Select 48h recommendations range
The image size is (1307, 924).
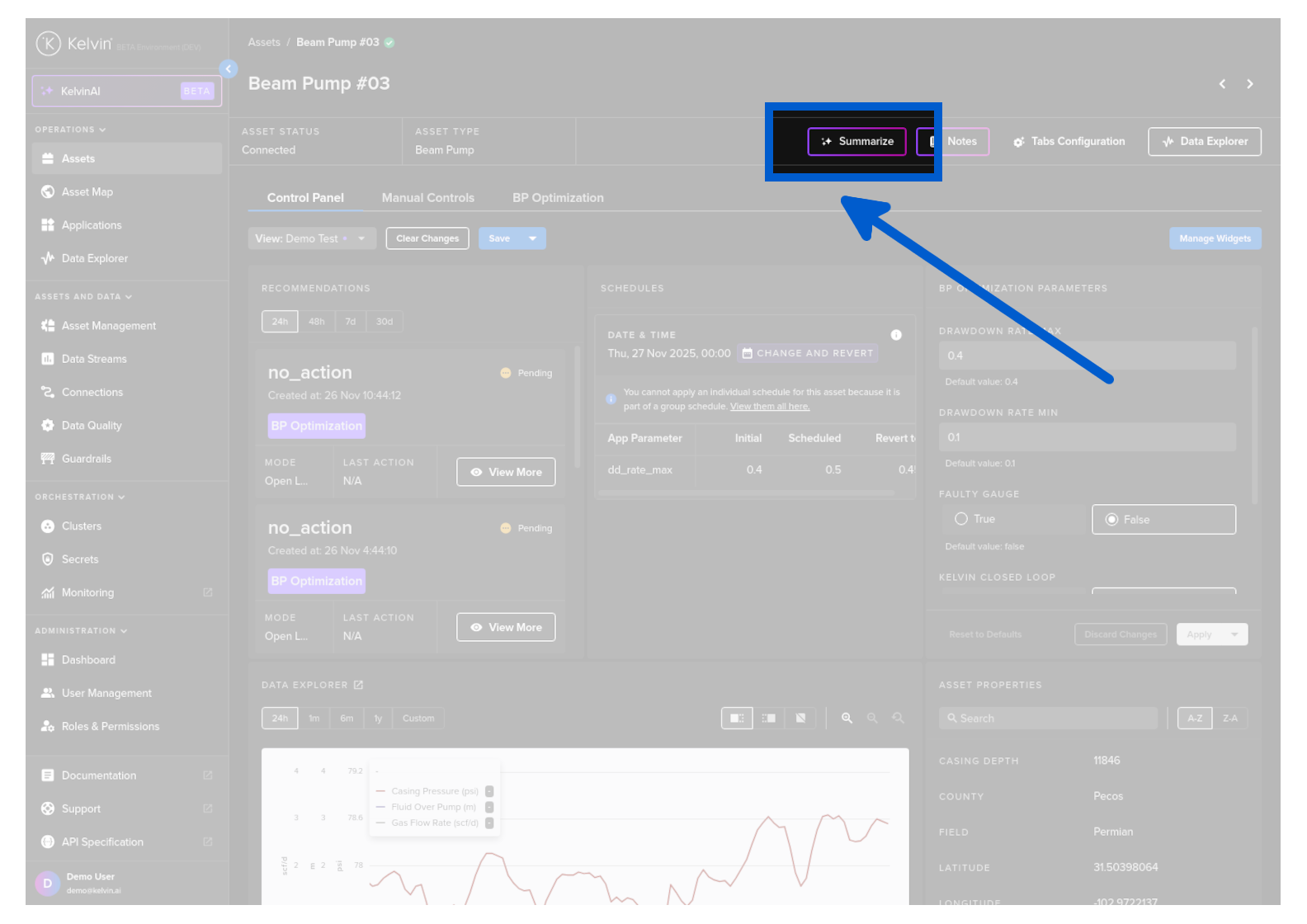click(x=316, y=322)
